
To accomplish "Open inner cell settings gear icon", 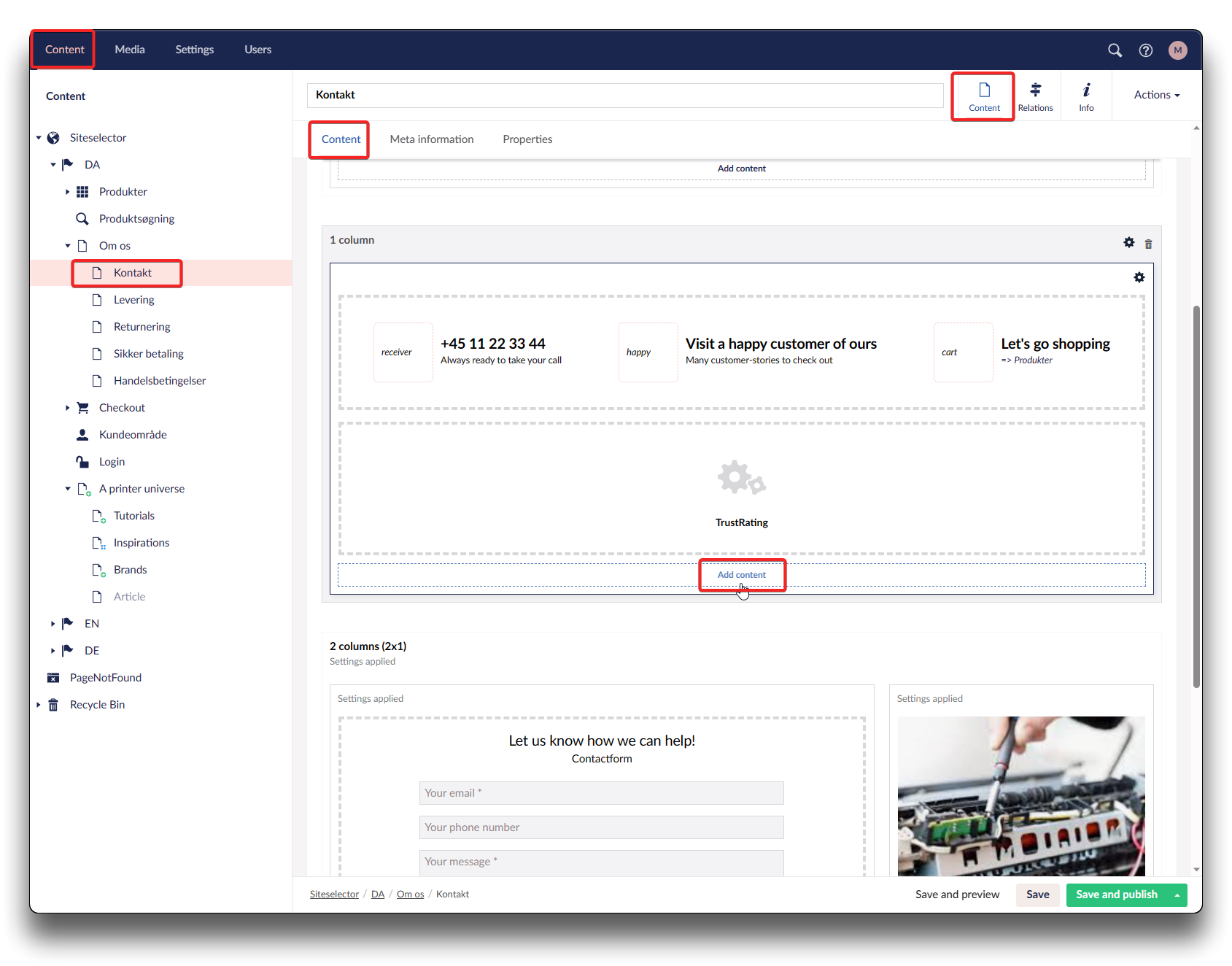I will 1139,277.
